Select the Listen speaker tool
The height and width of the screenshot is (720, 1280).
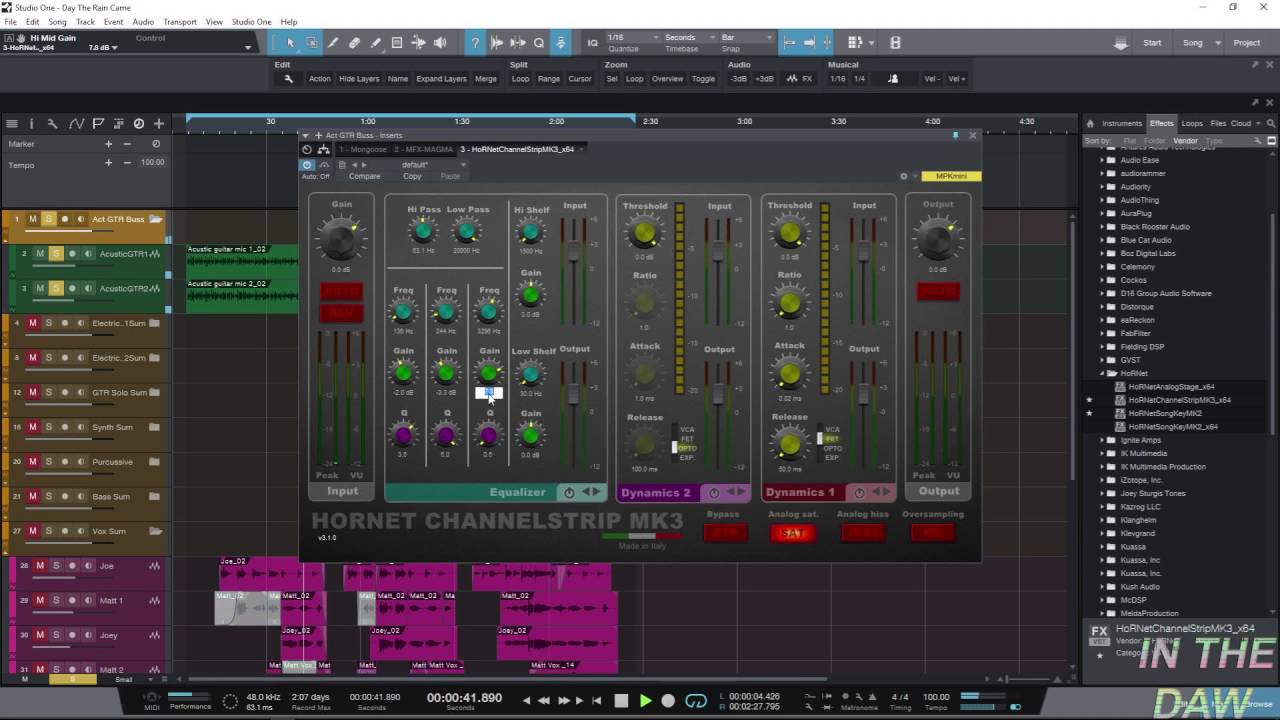(440, 43)
